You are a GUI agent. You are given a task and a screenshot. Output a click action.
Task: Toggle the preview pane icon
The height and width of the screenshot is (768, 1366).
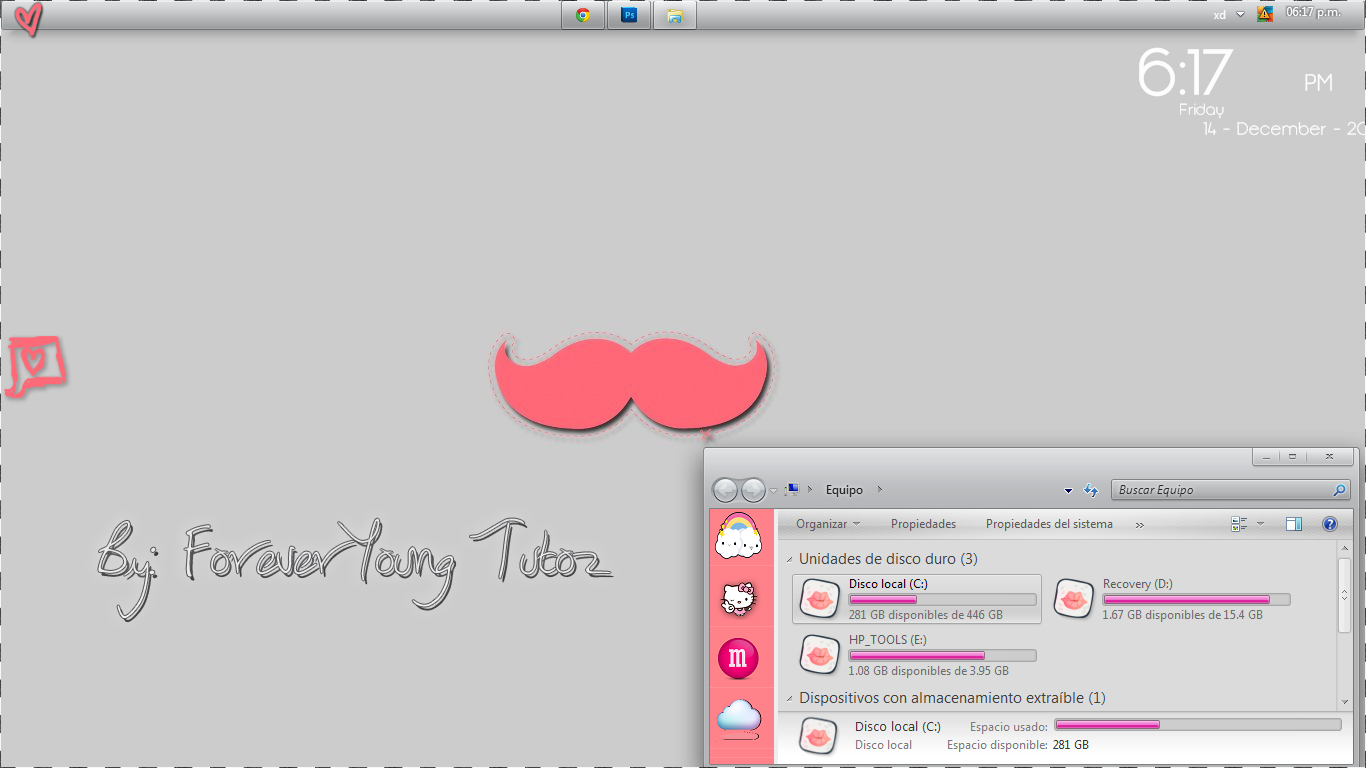click(1294, 524)
